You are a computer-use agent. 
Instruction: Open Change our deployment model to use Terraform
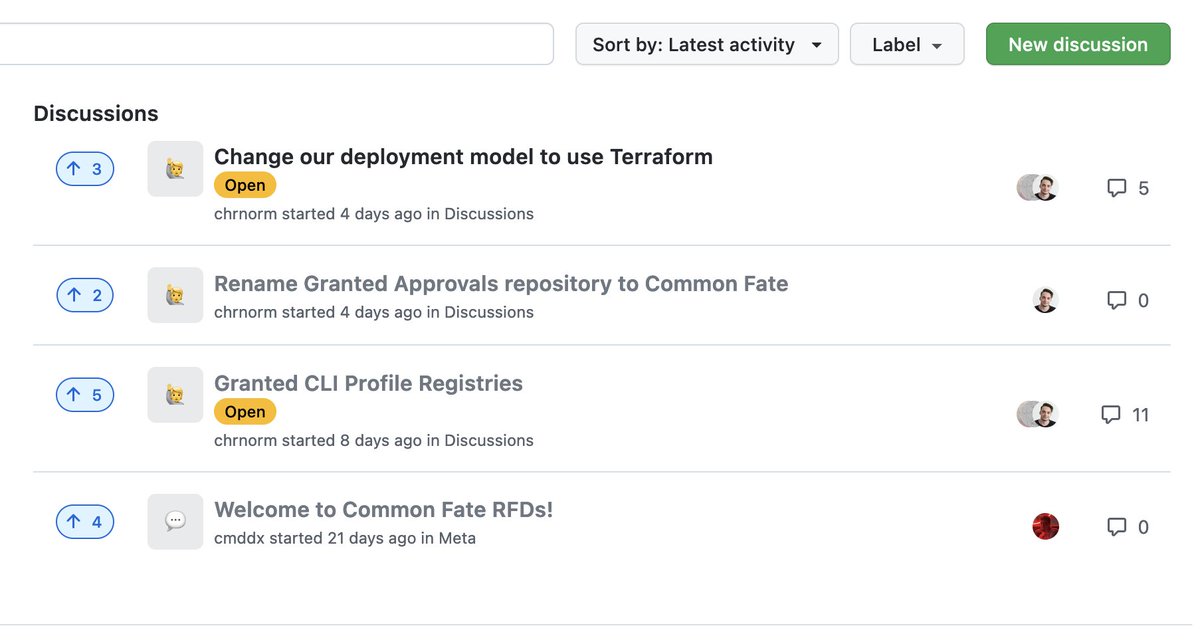click(463, 157)
